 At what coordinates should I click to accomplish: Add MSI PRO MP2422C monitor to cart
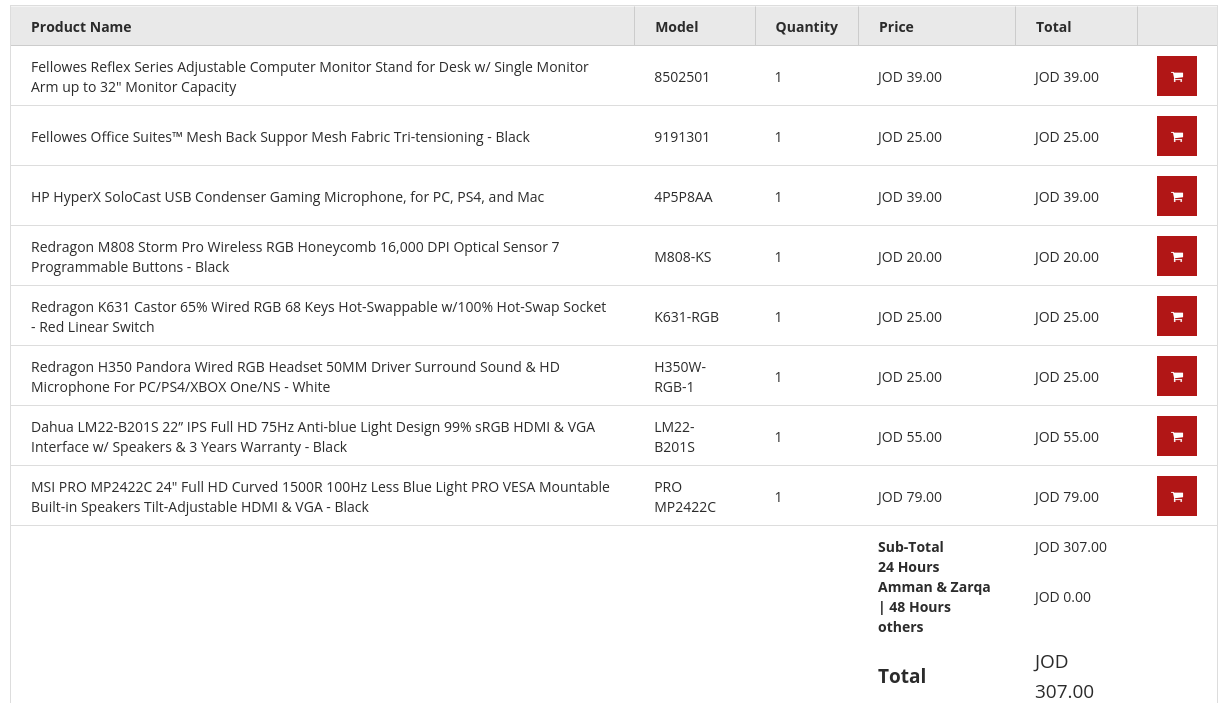1176,496
